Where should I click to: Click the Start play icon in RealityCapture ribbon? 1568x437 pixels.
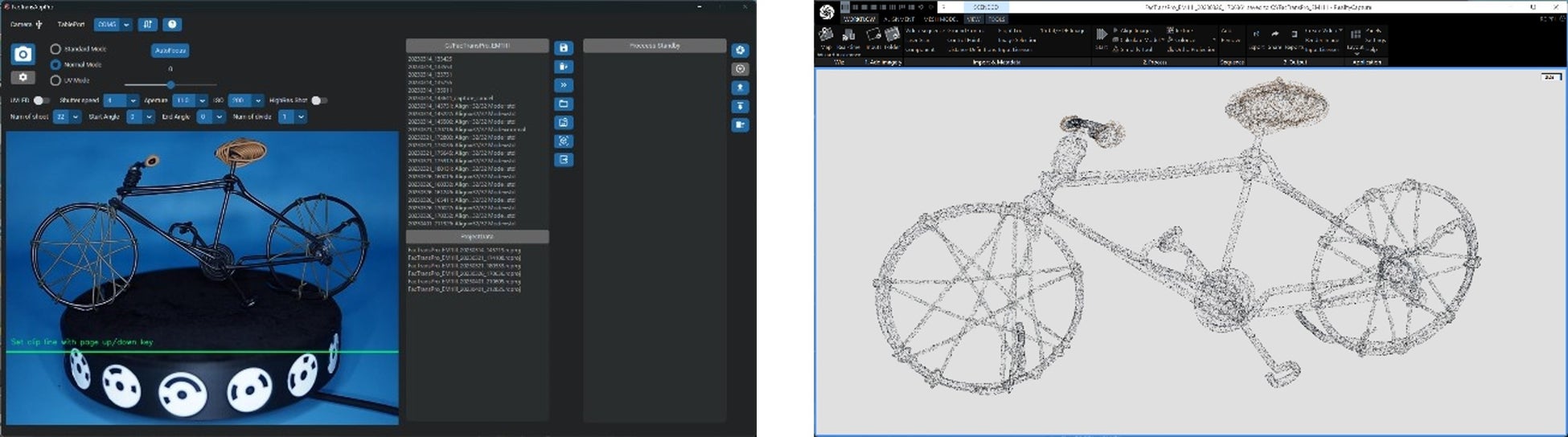(x=1102, y=35)
